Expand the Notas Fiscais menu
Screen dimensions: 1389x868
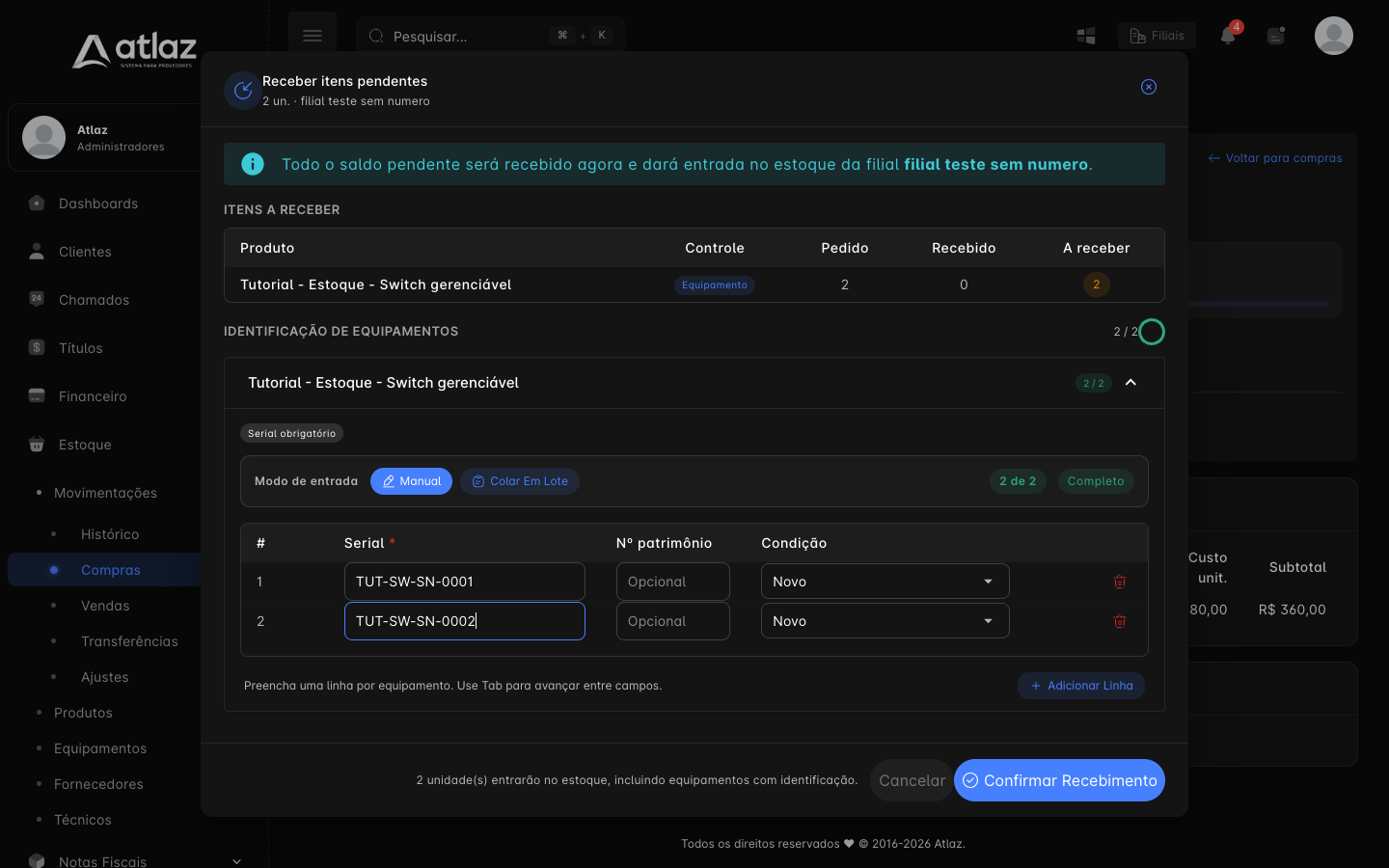pyautogui.click(x=236, y=861)
